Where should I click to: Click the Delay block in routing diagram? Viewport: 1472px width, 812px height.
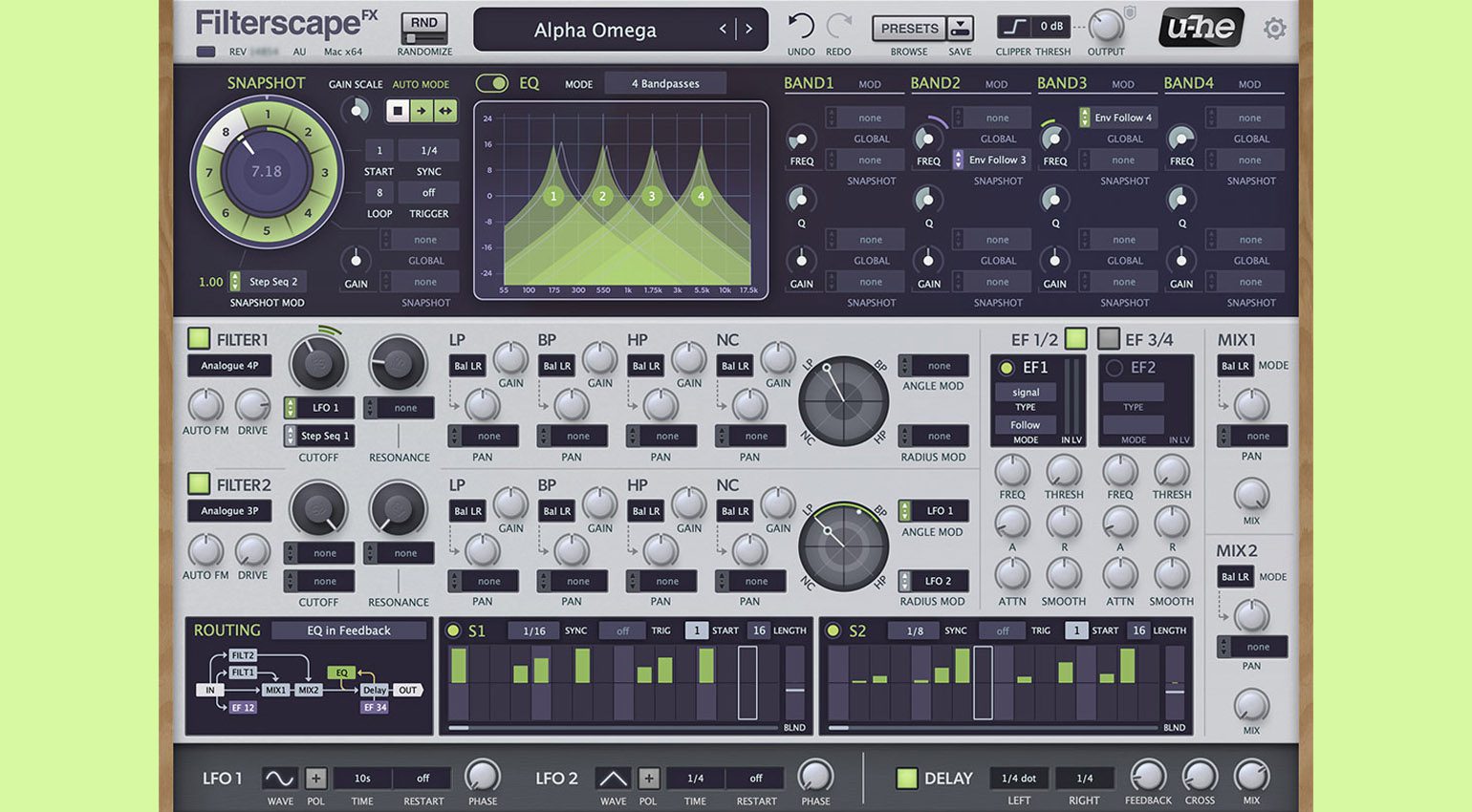(375, 690)
